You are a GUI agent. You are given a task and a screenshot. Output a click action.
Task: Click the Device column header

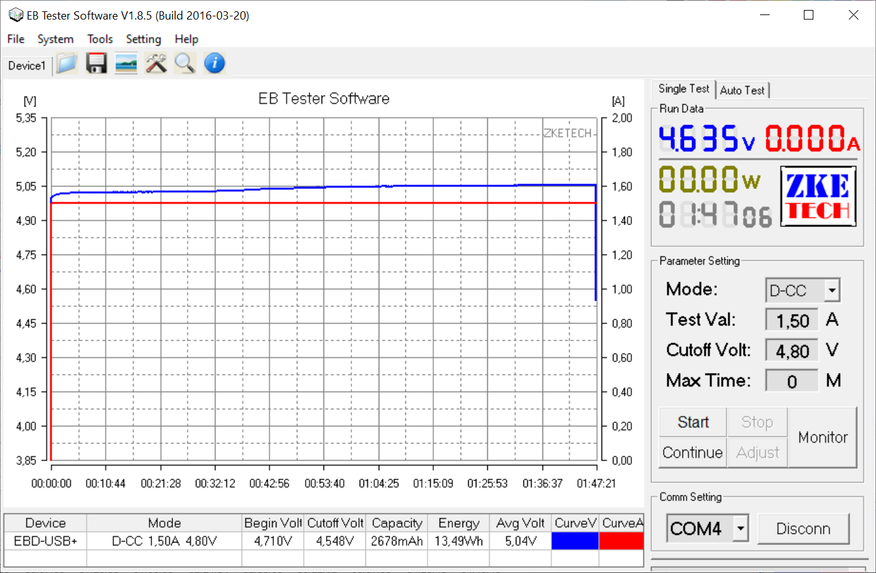tap(45, 523)
